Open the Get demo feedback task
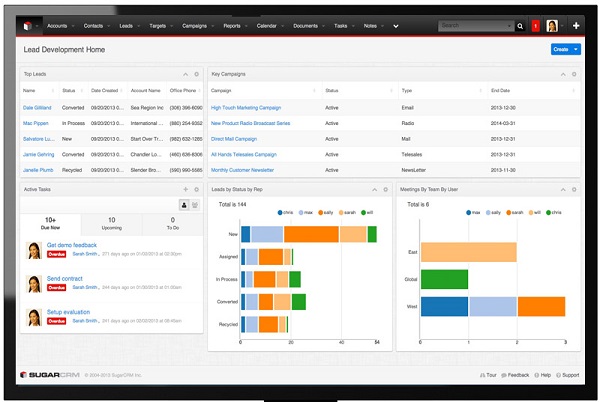 72,245
